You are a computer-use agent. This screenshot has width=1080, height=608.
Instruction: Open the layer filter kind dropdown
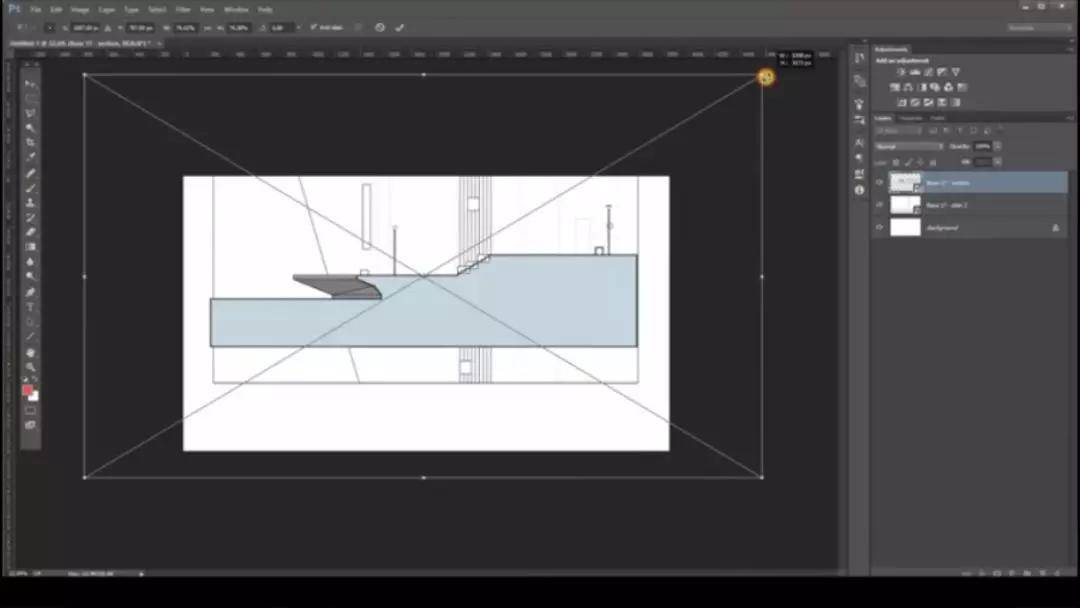[x=899, y=131]
